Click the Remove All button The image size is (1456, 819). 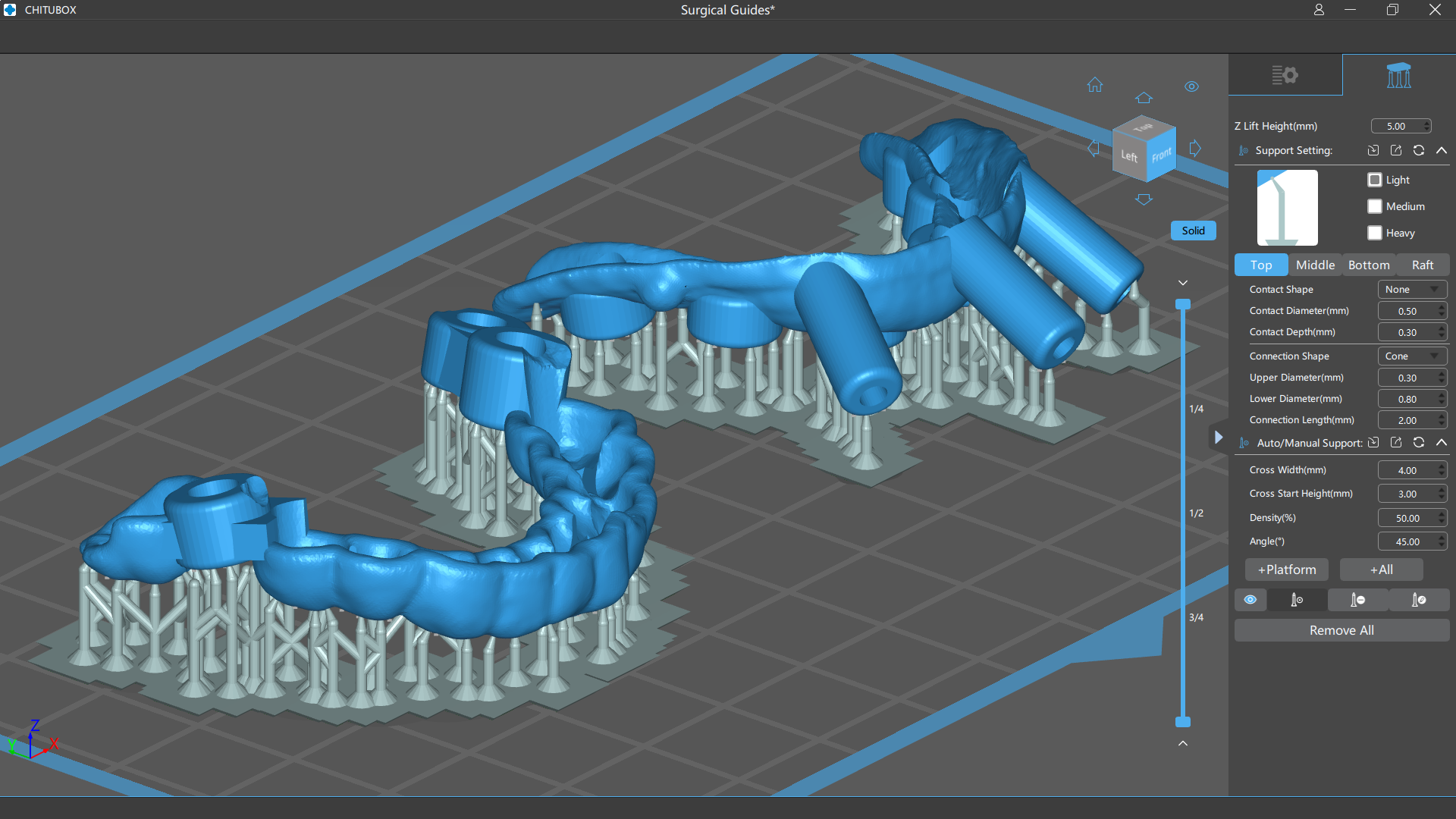[x=1339, y=629]
